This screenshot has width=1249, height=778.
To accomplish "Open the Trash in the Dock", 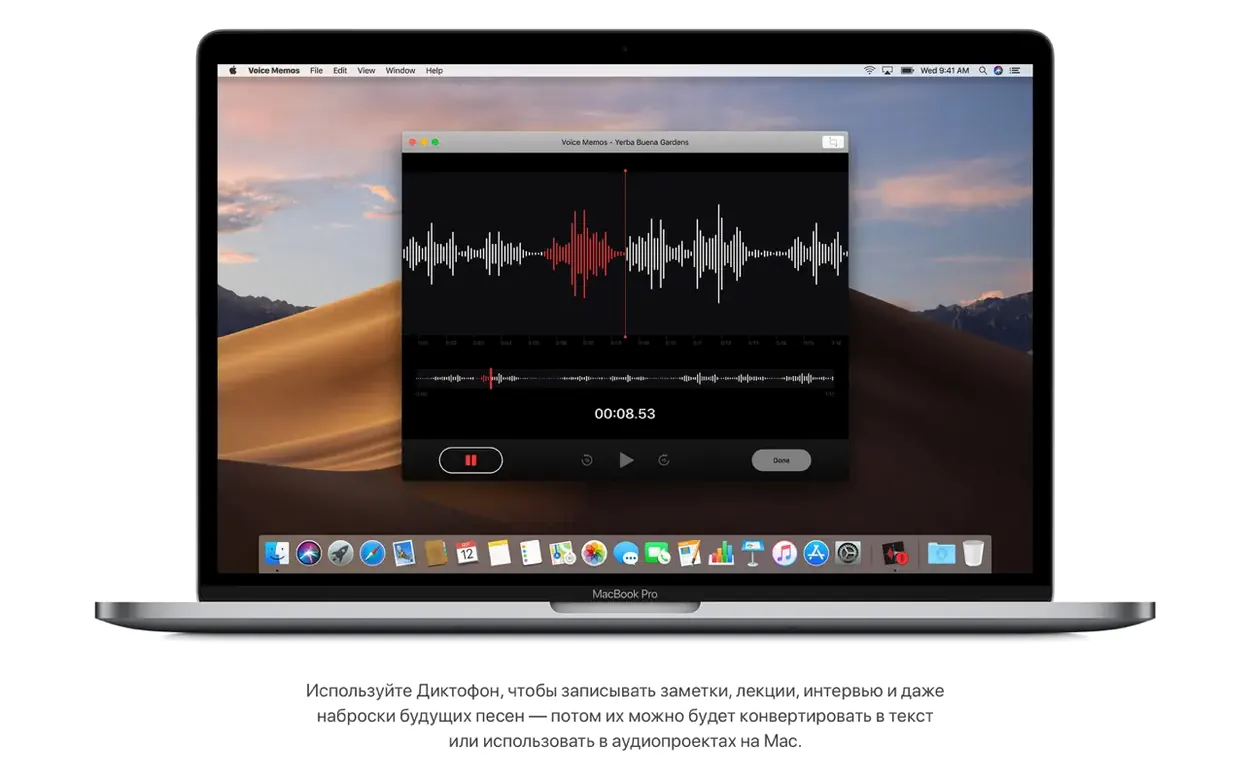I will click(x=973, y=553).
